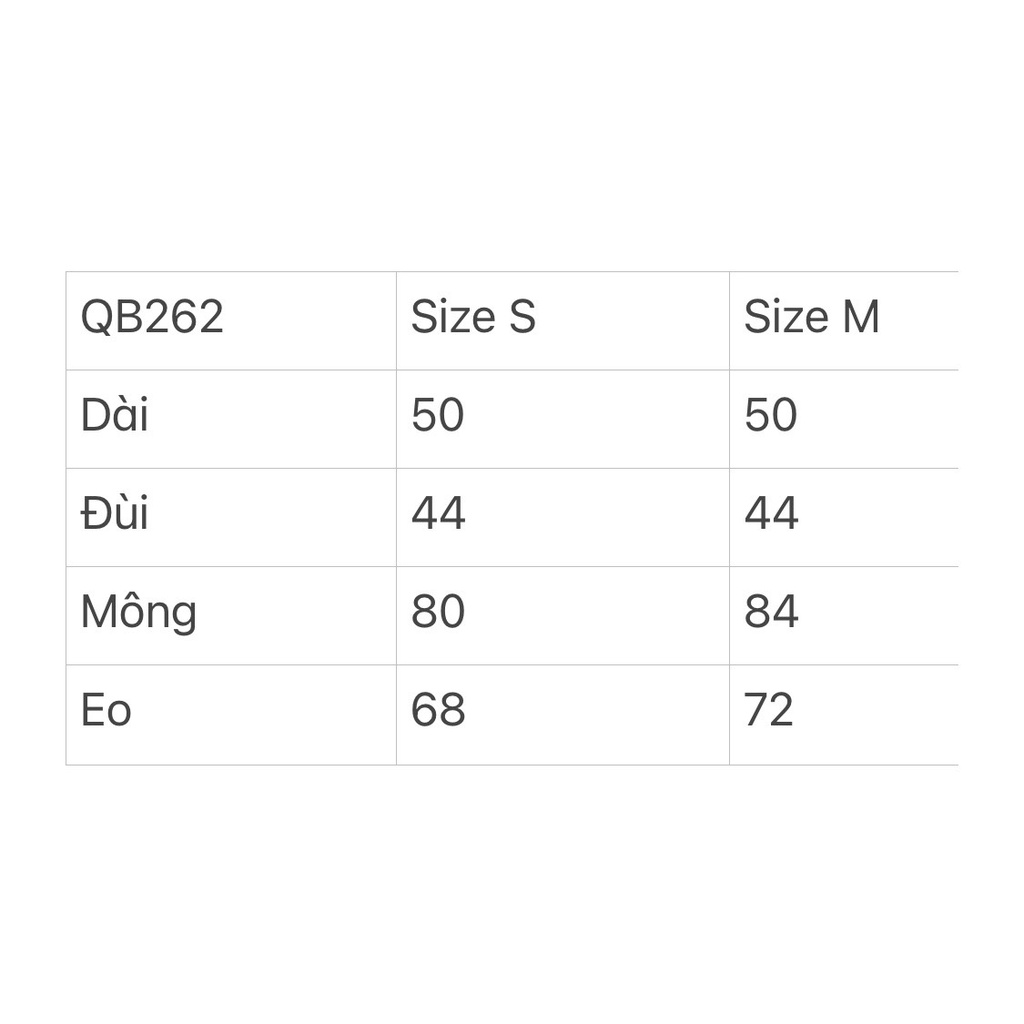Click the Mông measurement 84

pos(771,613)
